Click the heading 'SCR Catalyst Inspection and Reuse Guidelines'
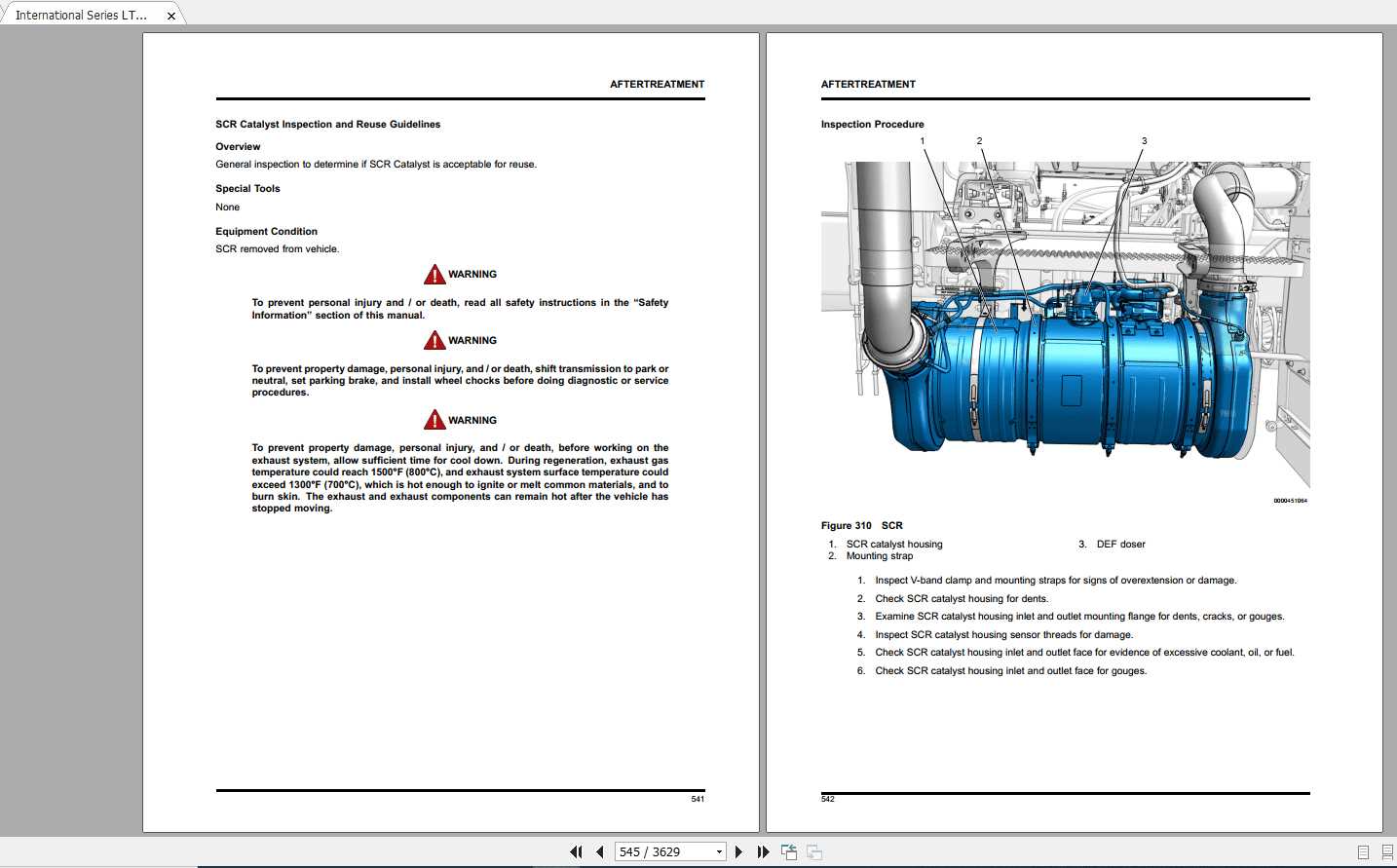 point(327,125)
